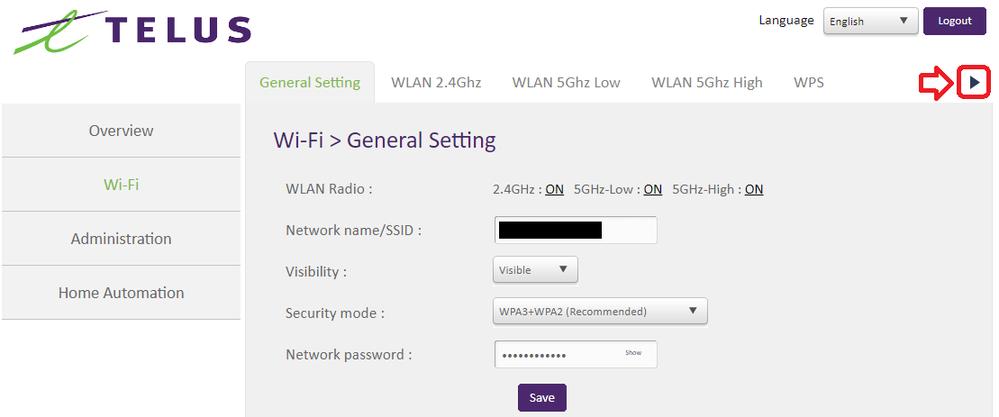Switch to the WLAN 2.4Ghz tab
The width and height of the screenshot is (999, 417).
[x=436, y=83]
